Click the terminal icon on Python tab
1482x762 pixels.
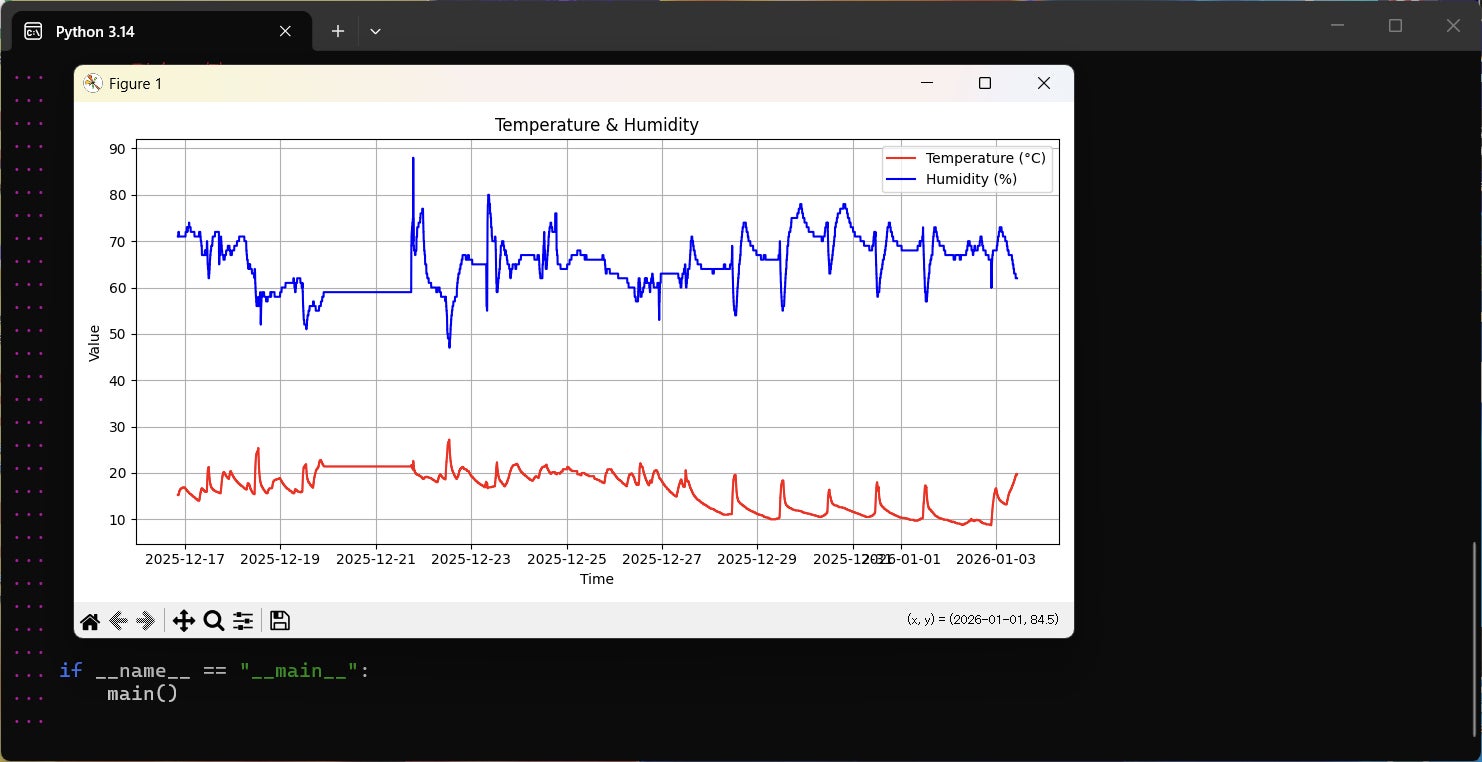[x=33, y=31]
